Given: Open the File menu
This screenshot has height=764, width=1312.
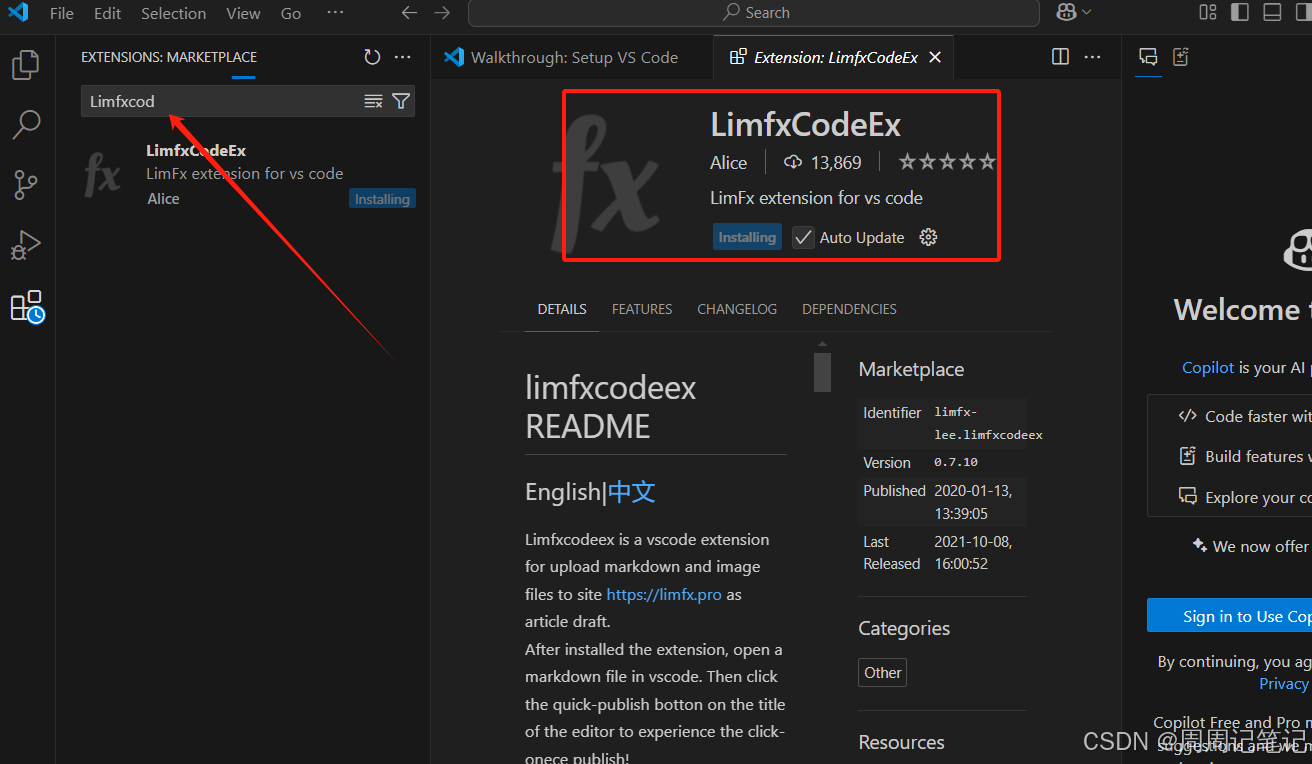Looking at the screenshot, I should tap(62, 13).
